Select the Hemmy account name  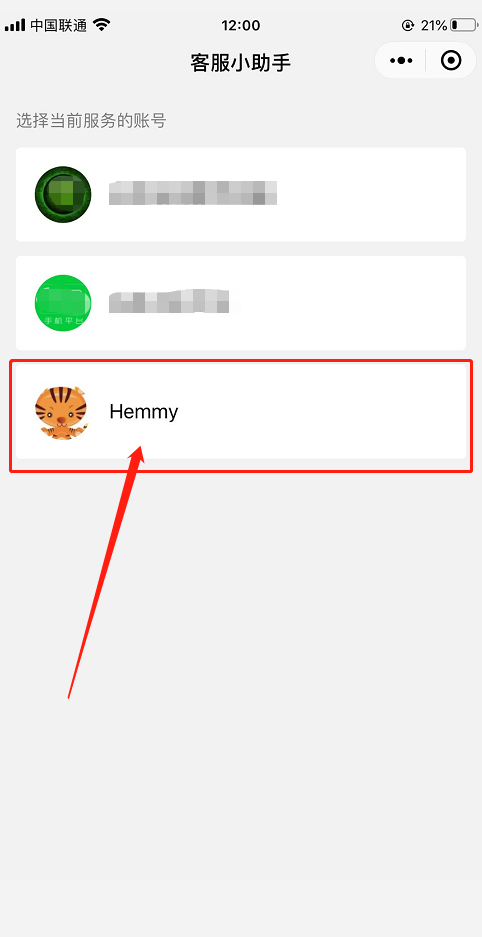143,412
